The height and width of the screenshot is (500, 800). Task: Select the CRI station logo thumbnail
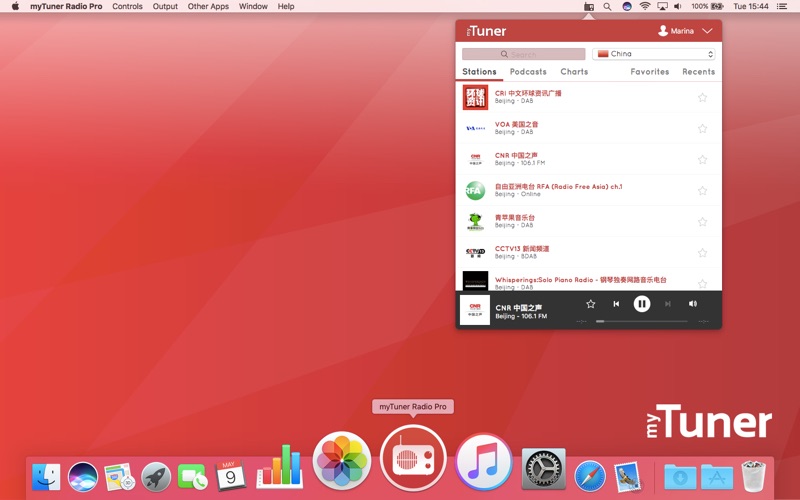pyautogui.click(x=476, y=97)
